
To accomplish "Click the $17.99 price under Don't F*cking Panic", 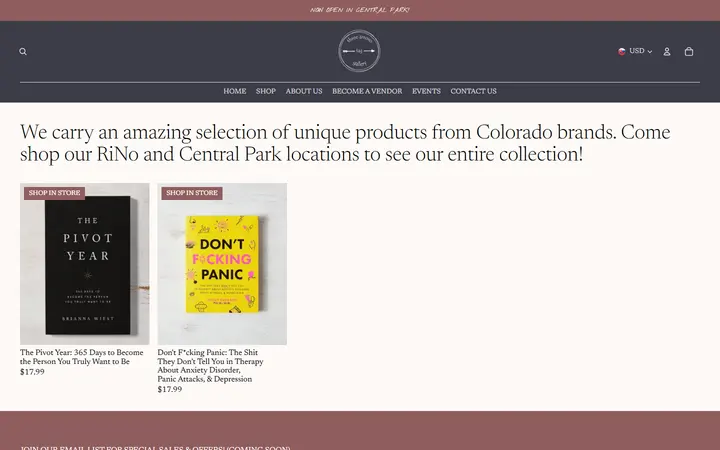I will 169,389.
